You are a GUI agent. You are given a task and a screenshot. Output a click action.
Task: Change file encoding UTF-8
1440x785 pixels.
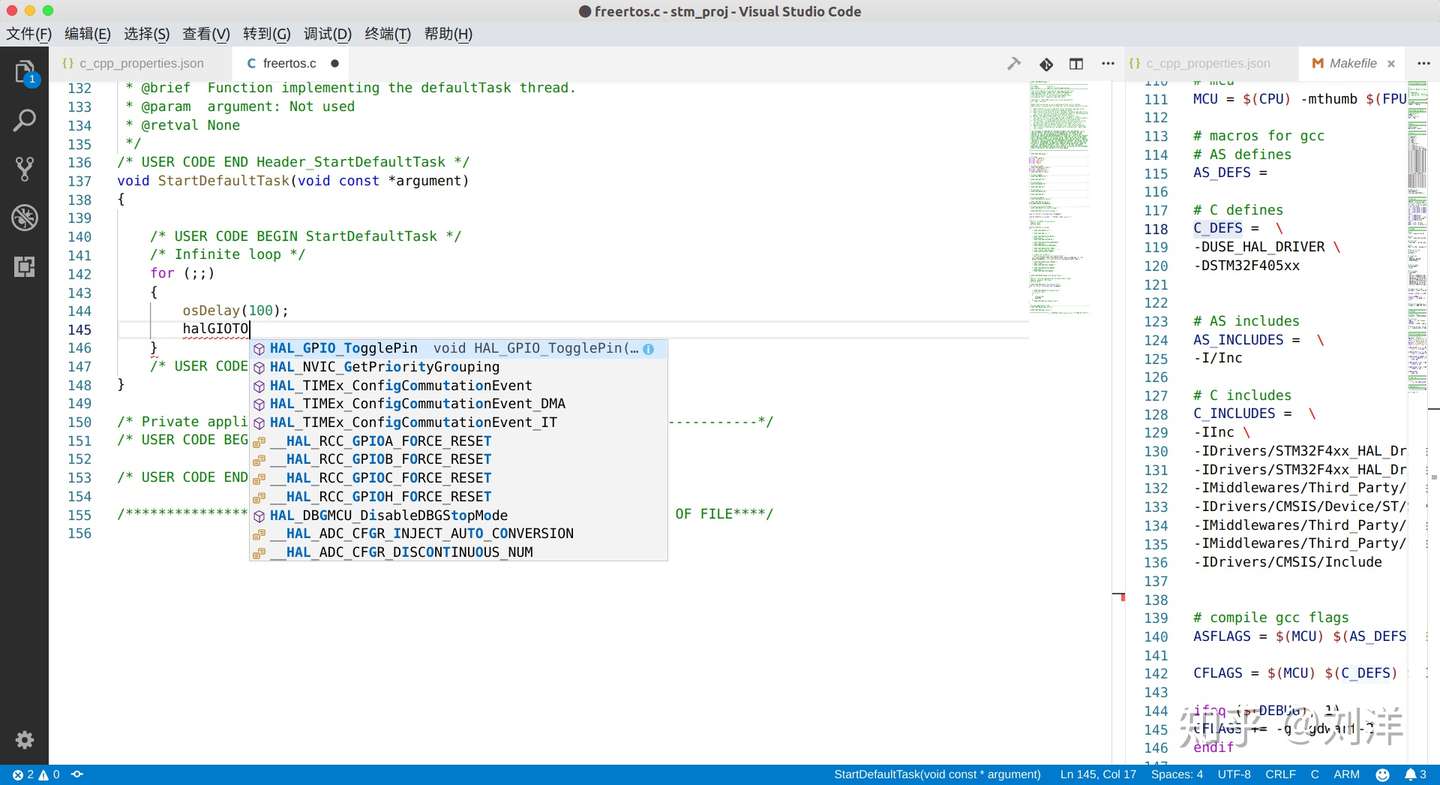(1234, 774)
